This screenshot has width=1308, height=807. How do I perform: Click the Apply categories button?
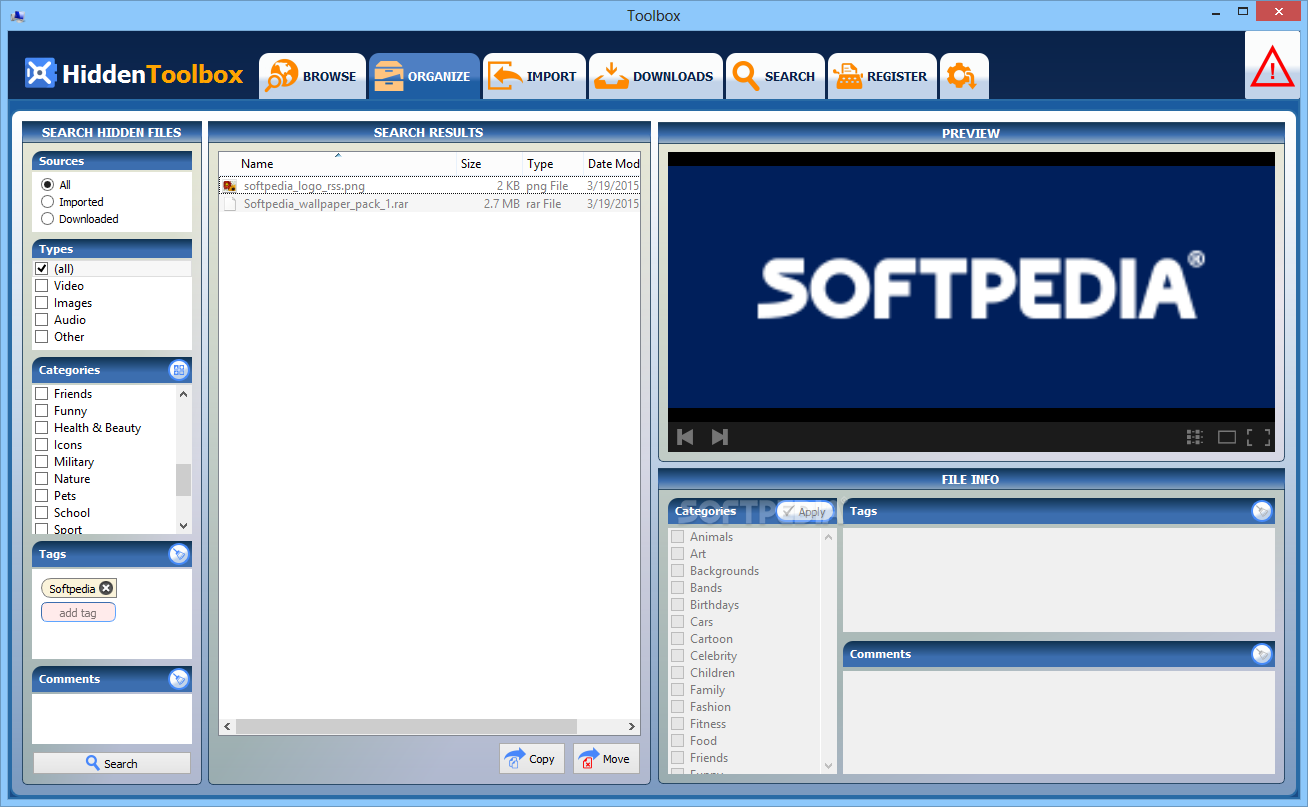[x=805, y=511]
